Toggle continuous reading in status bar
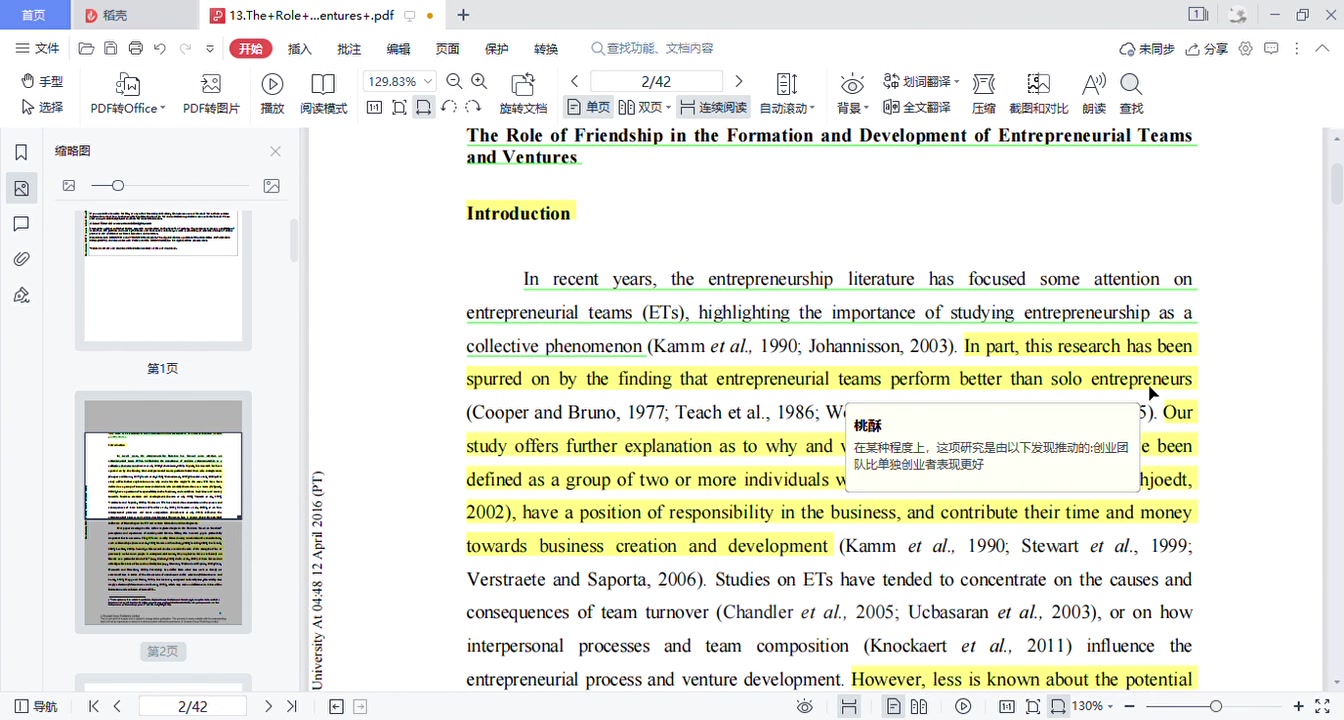This screenshot has height=720, width=1344. point(849,706)
